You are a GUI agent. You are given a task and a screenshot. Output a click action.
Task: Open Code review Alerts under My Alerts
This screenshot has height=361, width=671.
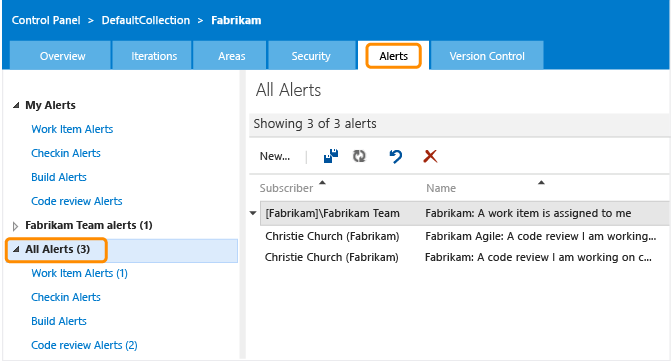coord(77,201)
